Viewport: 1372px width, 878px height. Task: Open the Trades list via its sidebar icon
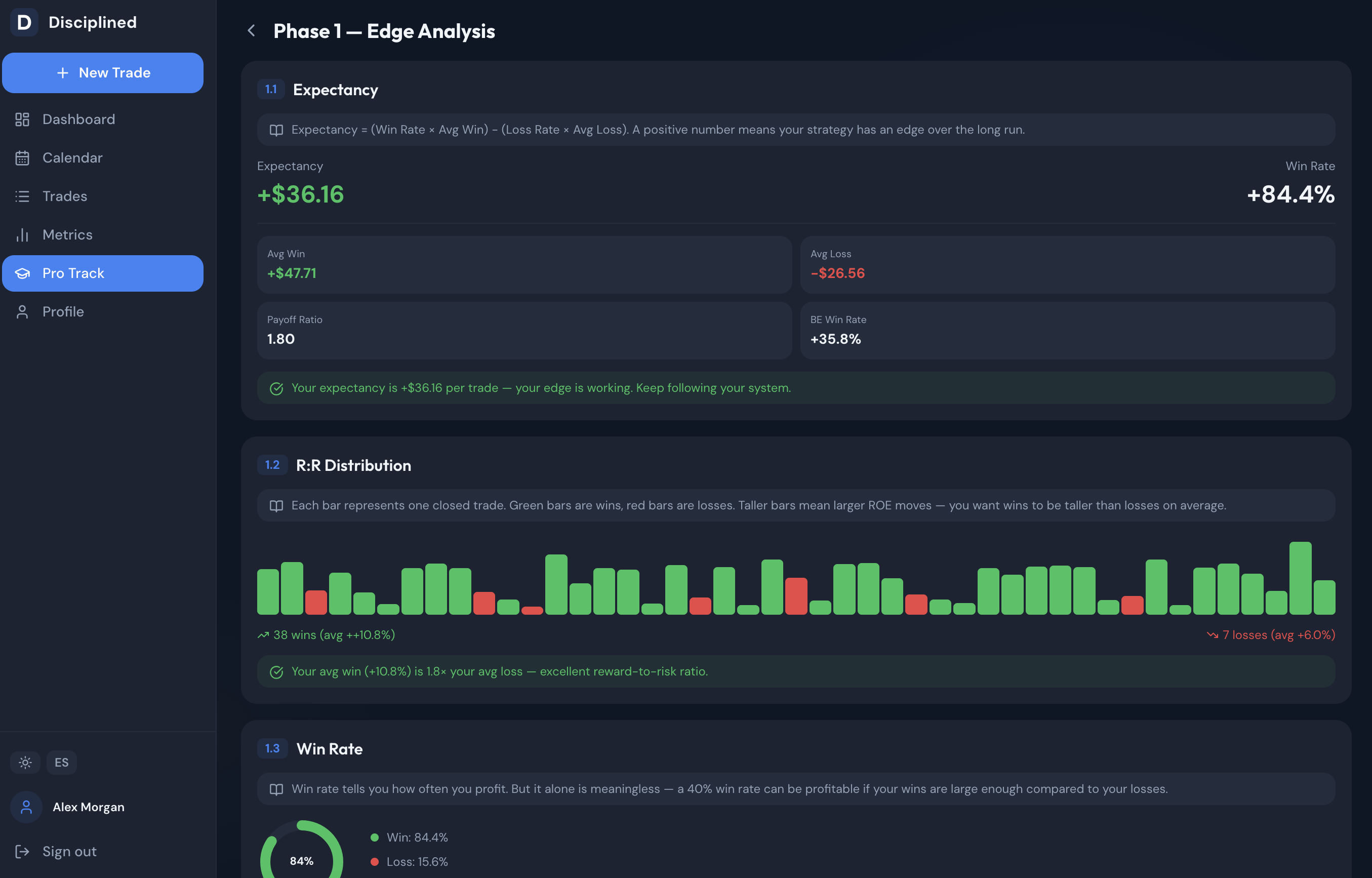pyautogui.click(x=22, y=196)
